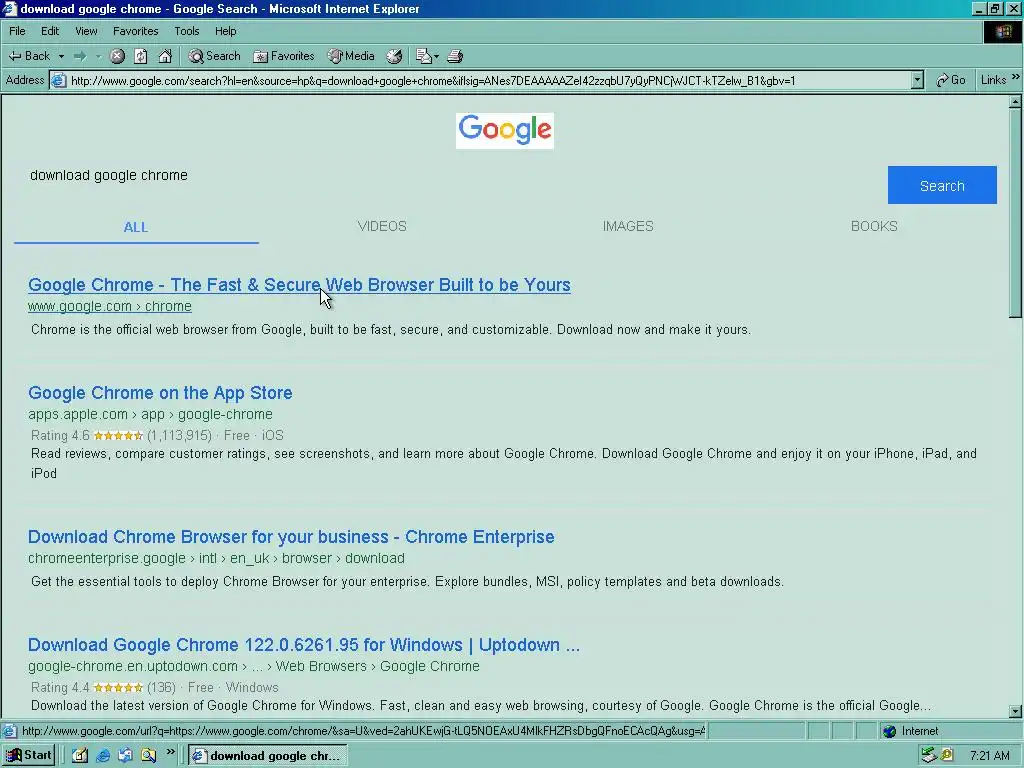Click the google-chrome.en.uptodown.com breadcrumb text
The image size is (1024, 768).
coord(253,666)
